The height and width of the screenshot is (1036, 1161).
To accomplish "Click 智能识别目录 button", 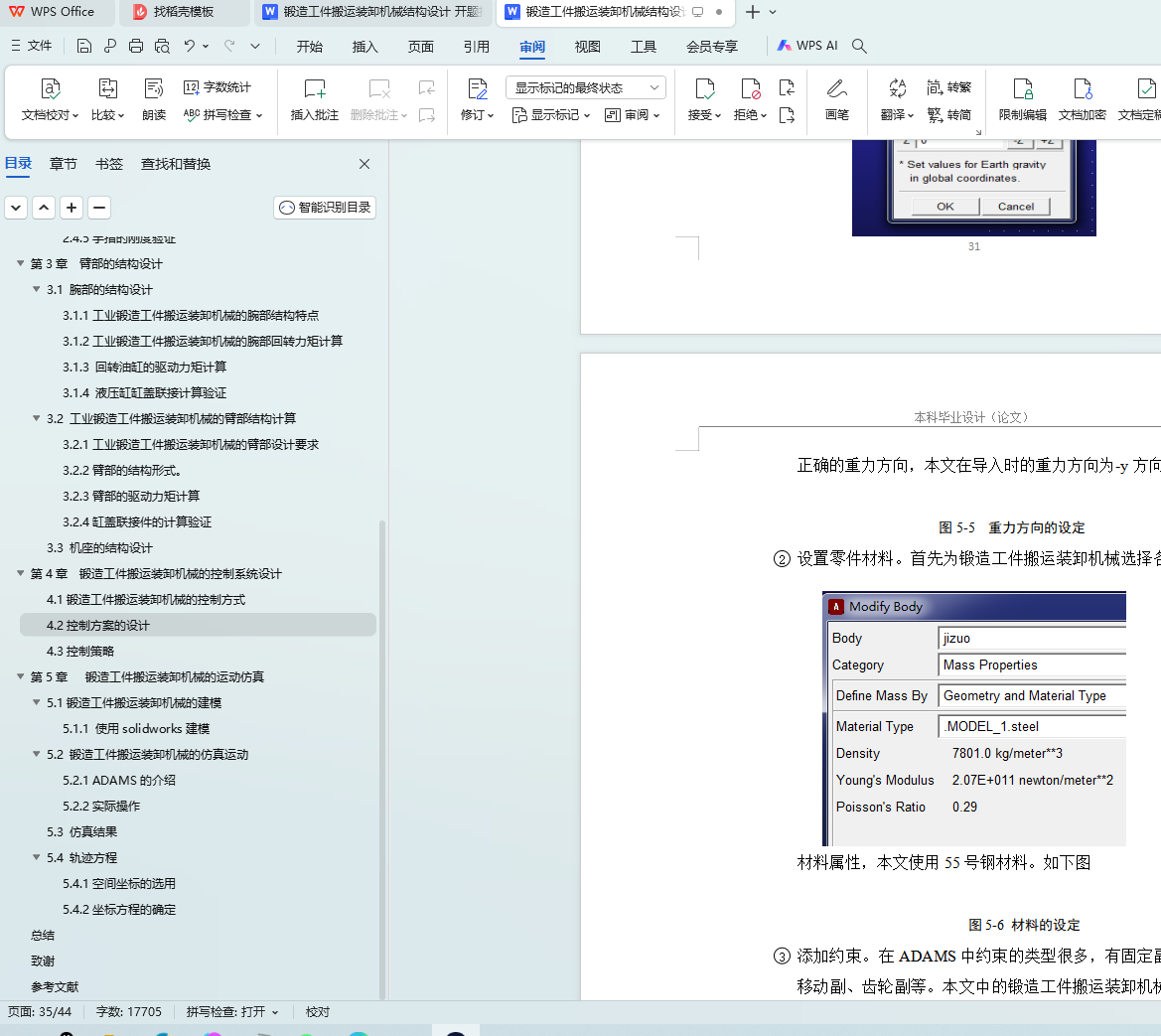I will tap(325, 208).
